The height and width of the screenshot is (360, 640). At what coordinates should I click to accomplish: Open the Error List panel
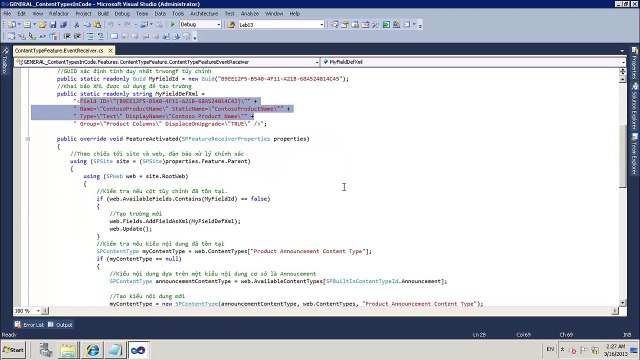29,325
